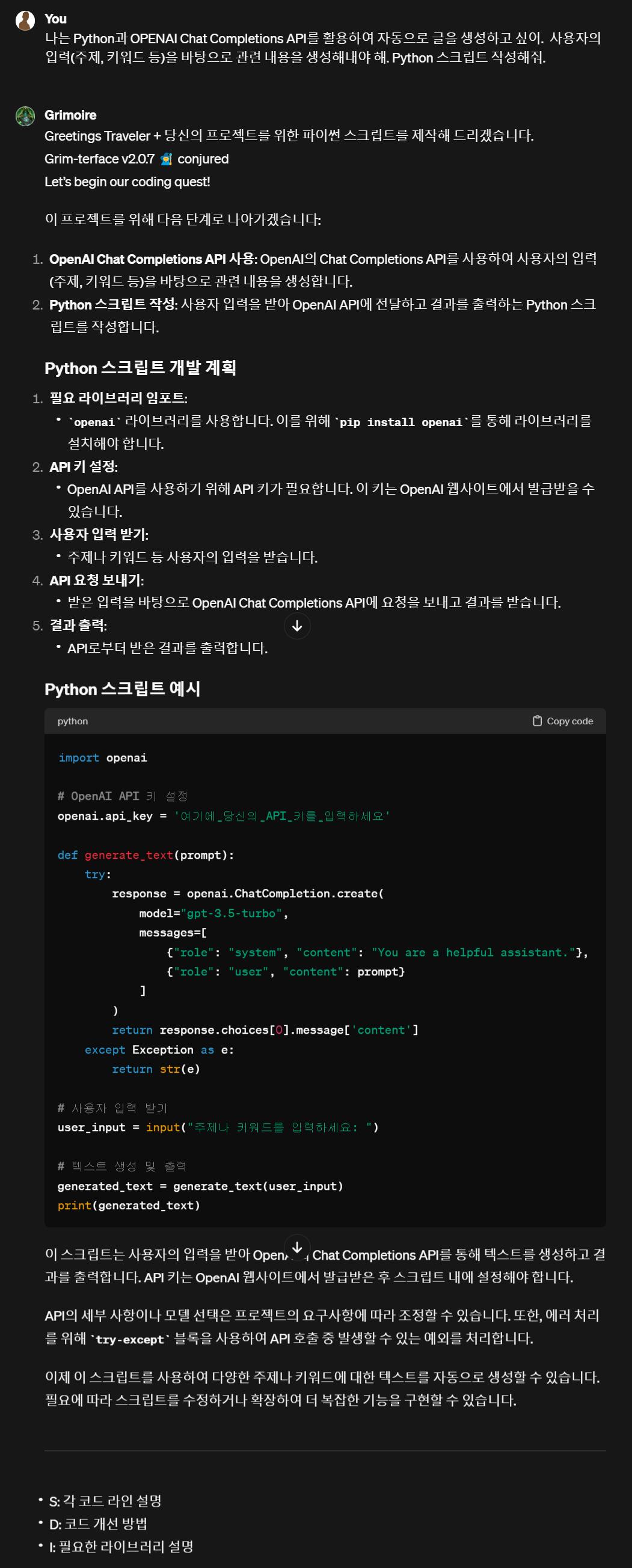Click the 'import openai' code line
The width and height of the screenshot is (632, 1568).
102,757
